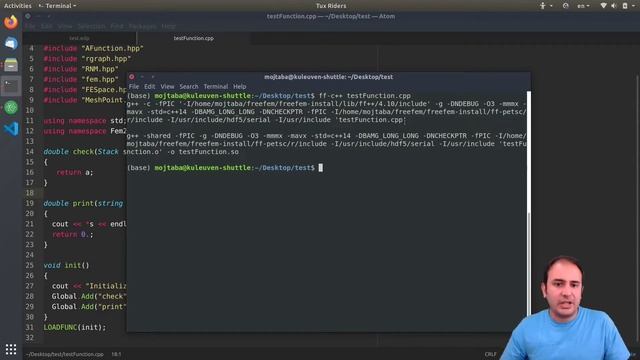The image size is (640, 360).
Task: Open the Activities overview
Action: [18, 6]
